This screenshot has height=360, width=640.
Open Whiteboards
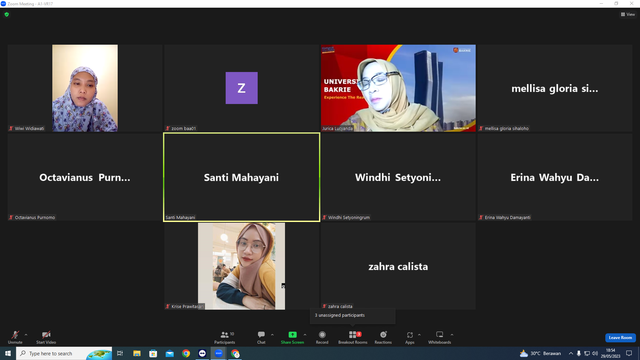tap(440, 337)
